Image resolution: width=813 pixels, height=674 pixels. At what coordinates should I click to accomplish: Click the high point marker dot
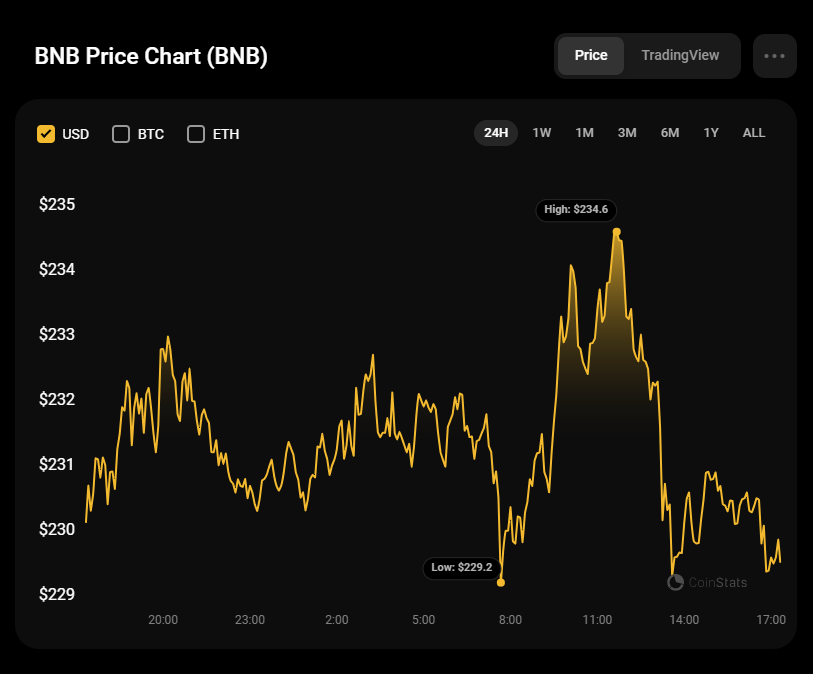[x=617, y=232]
